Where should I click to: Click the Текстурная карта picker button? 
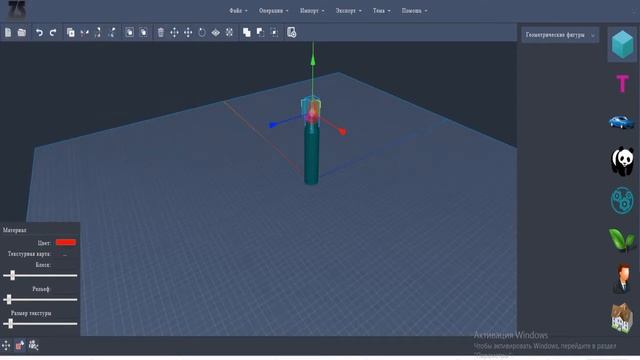[x=65, y=254]
